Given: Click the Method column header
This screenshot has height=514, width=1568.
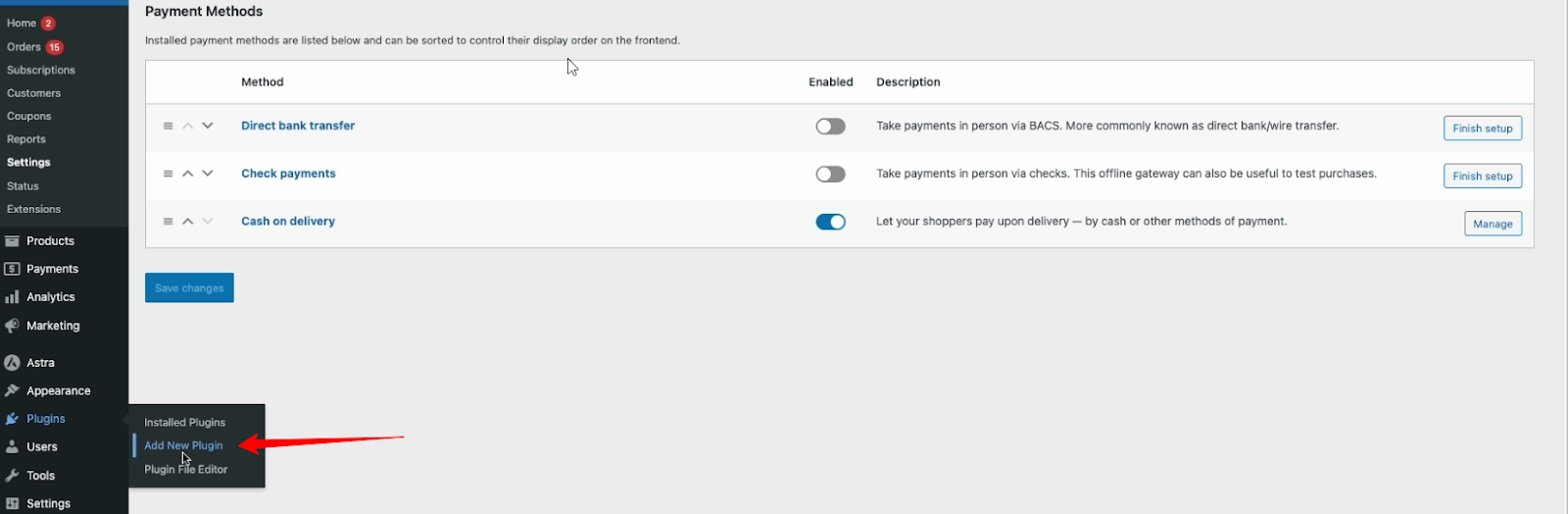Looking at the screenshot, I should 263,82.
